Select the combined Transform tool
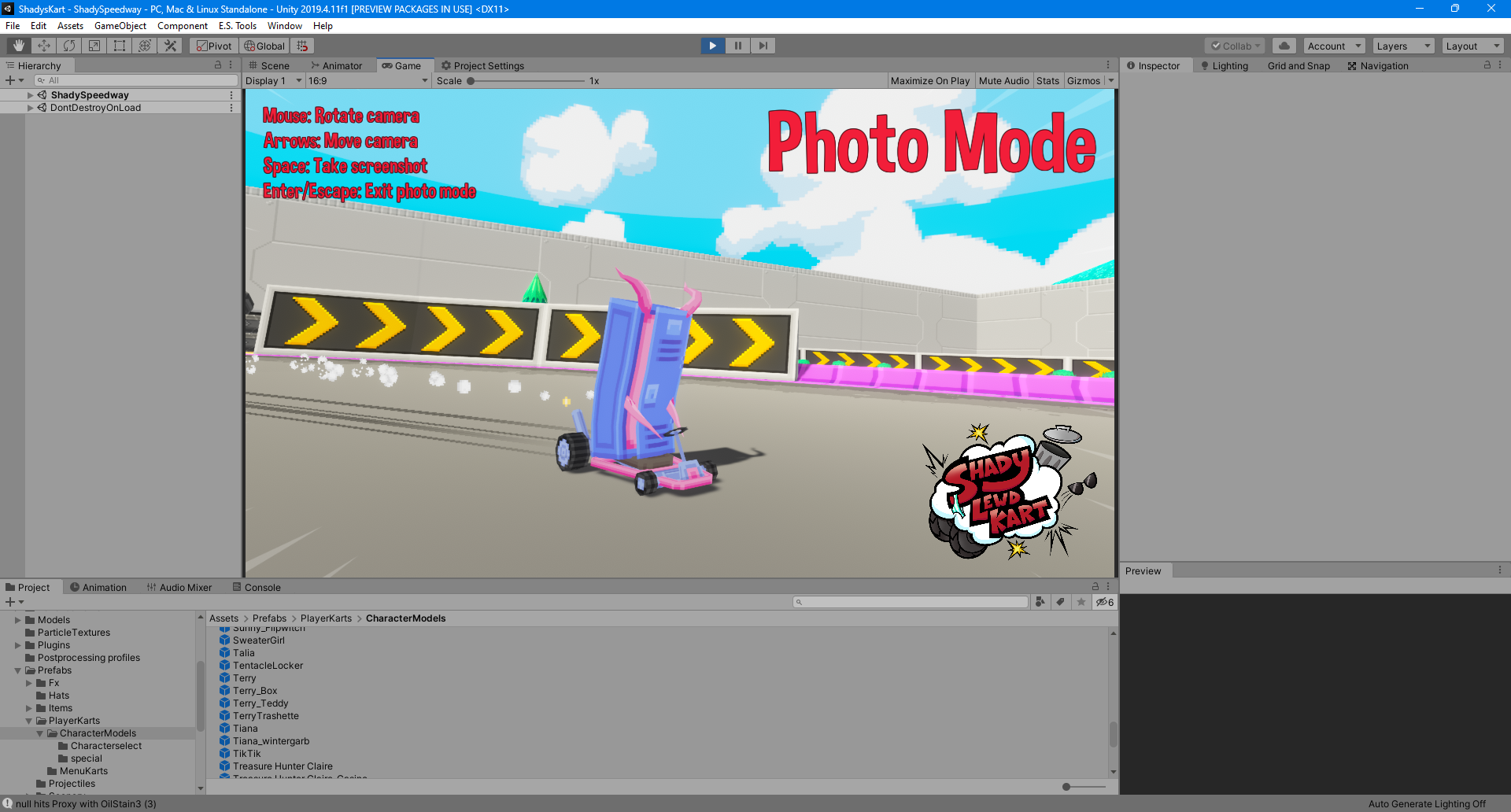Viewport: 1511px width, 812px height. pos(145,46)
